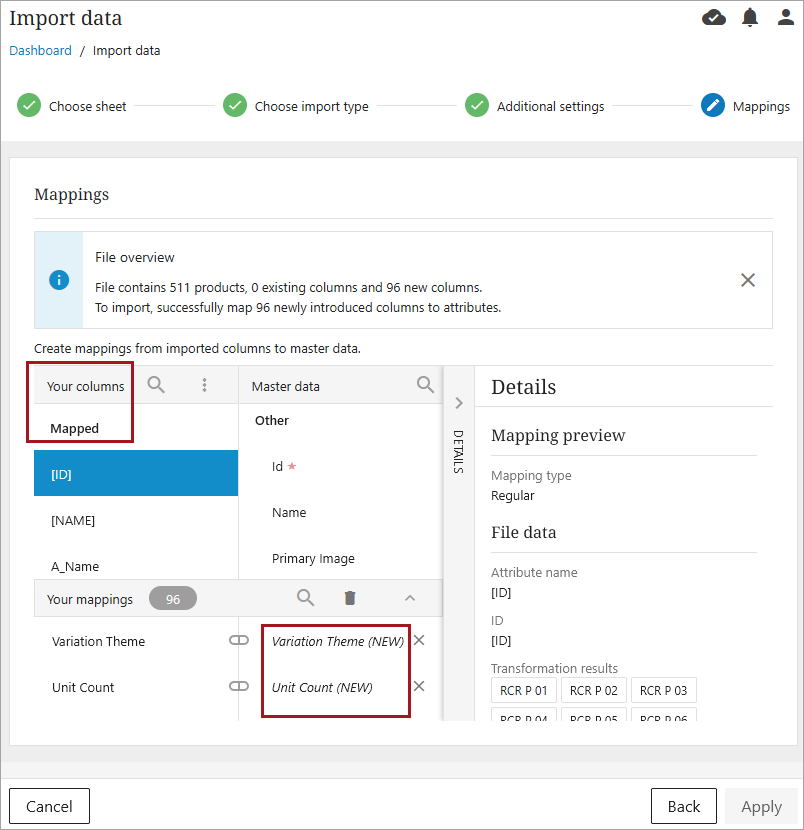Toggle link icon for Variation Theme mapping
The image size is (804, 830).
tap(239, 641)
